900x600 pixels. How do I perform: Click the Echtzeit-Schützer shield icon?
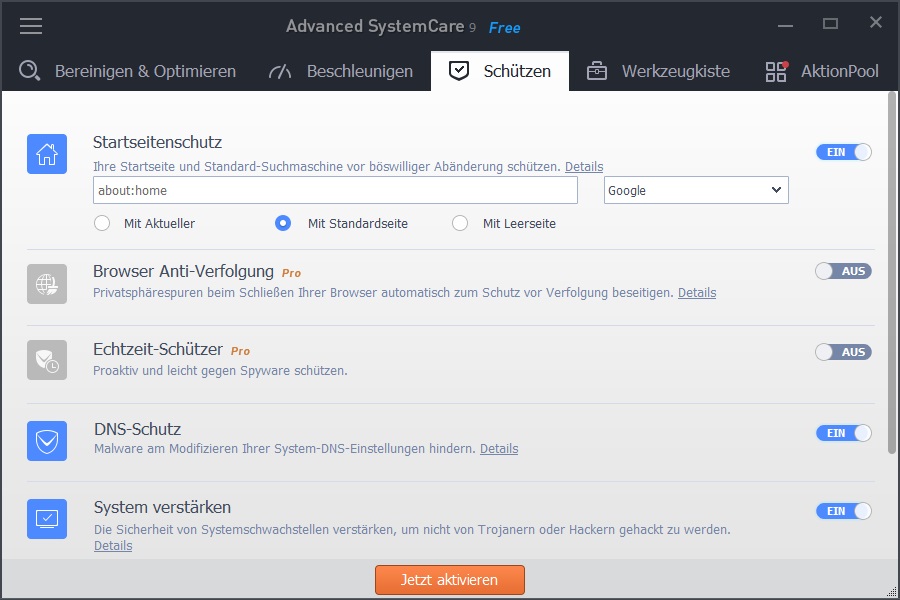click(x=47, y=360)
